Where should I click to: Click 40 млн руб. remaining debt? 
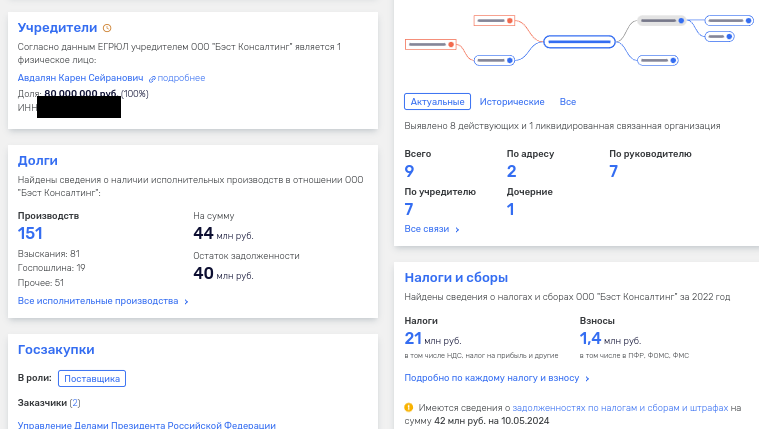coord(223,274)
